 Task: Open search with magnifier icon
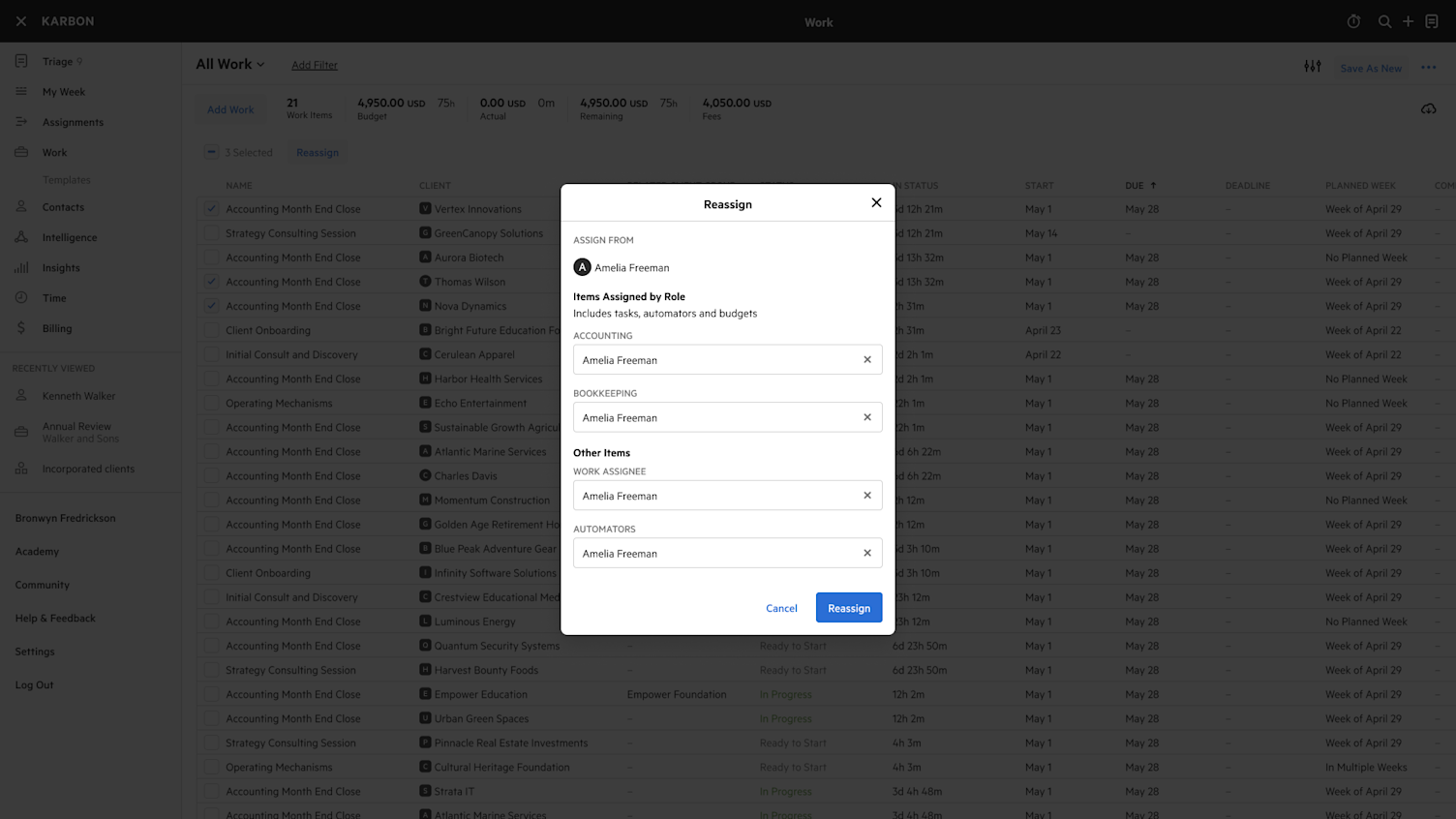point(1384,21)
